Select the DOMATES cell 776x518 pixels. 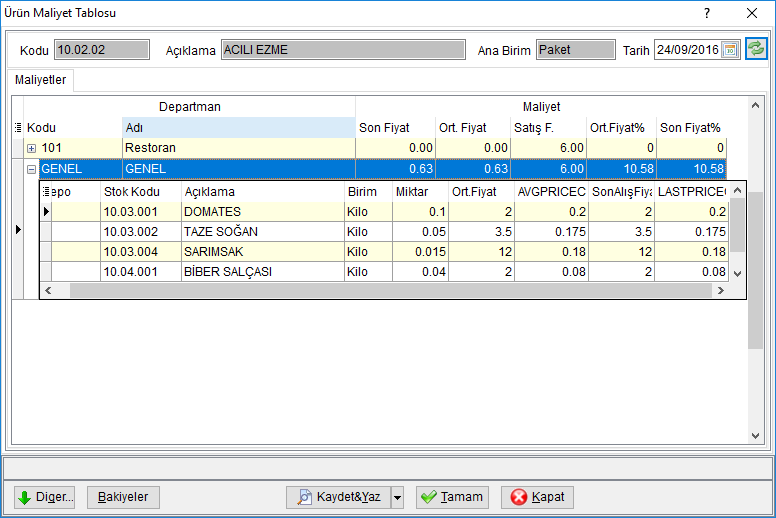tap(263, 212)
